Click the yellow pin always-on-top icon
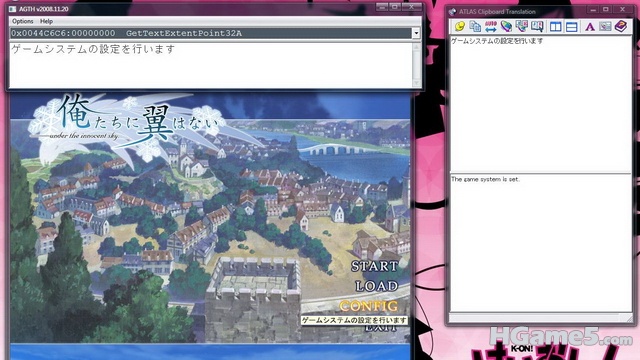The width and height of the screenshot is (640, 360). coord(460,27)
